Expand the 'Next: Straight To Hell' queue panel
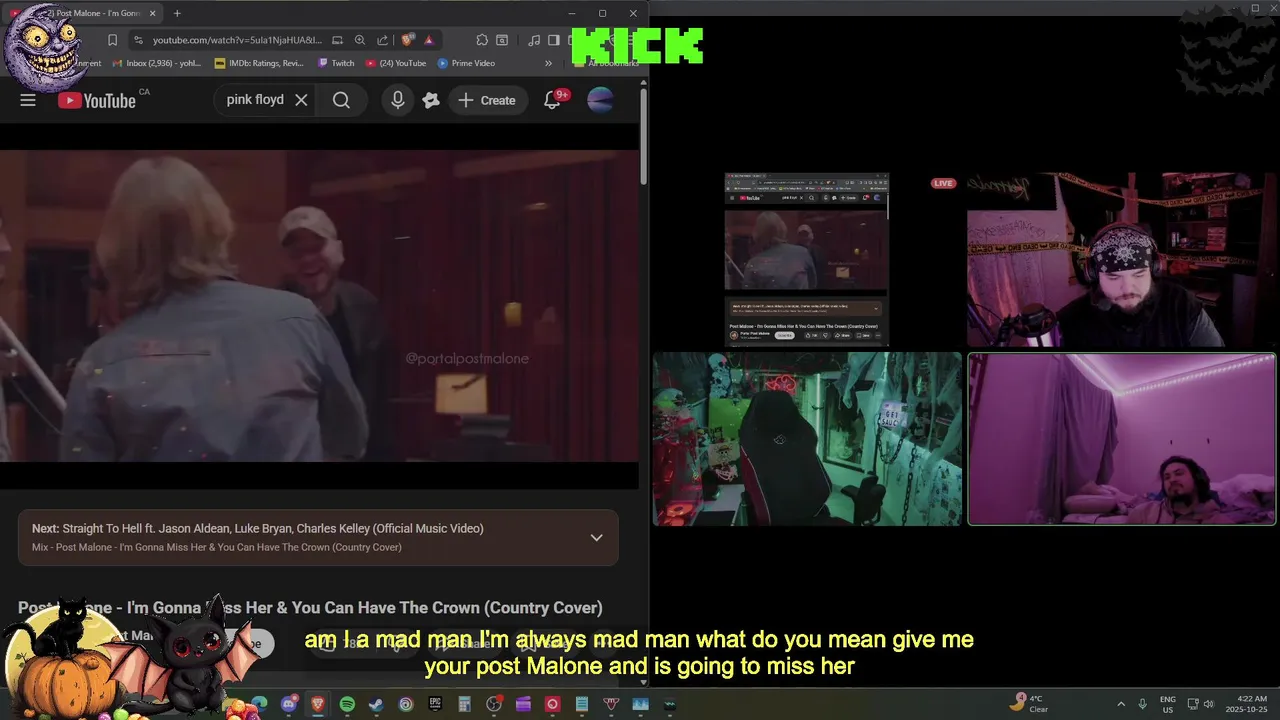The width and height of the screenshot is (1280, 720). point(596,537)
